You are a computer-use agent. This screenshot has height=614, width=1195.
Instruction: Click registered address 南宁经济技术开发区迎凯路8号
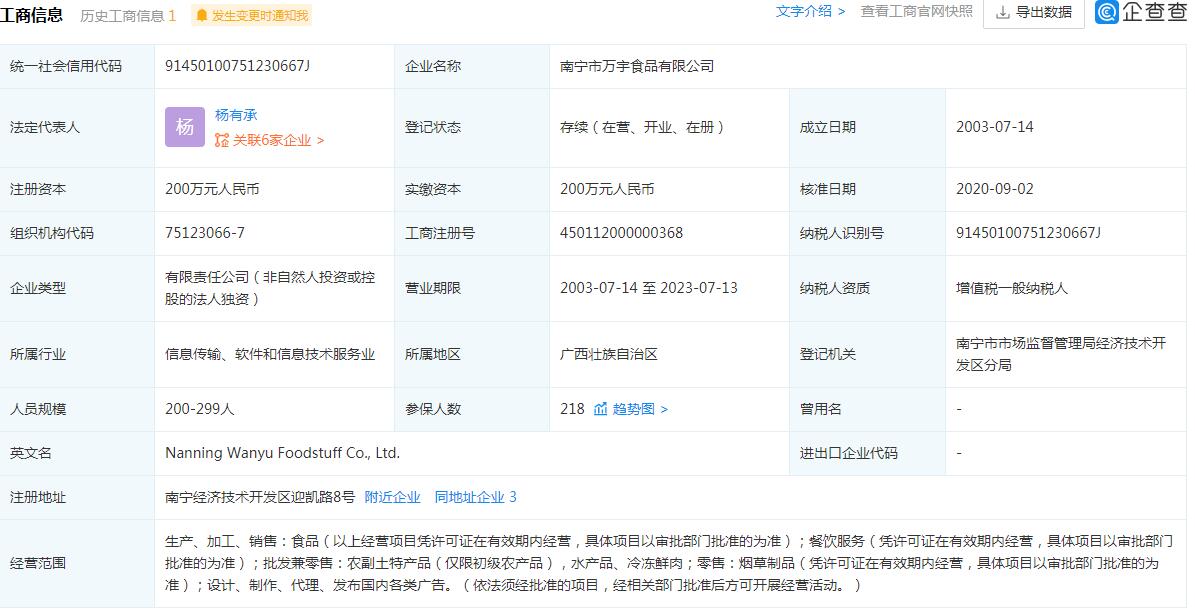pos(260,497)
